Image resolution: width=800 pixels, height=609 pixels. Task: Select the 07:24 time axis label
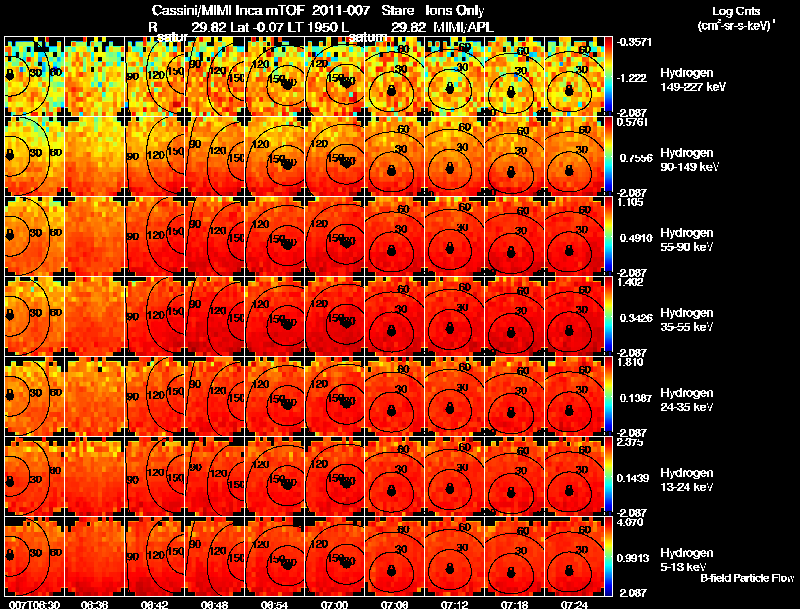[x=574, y=604]
